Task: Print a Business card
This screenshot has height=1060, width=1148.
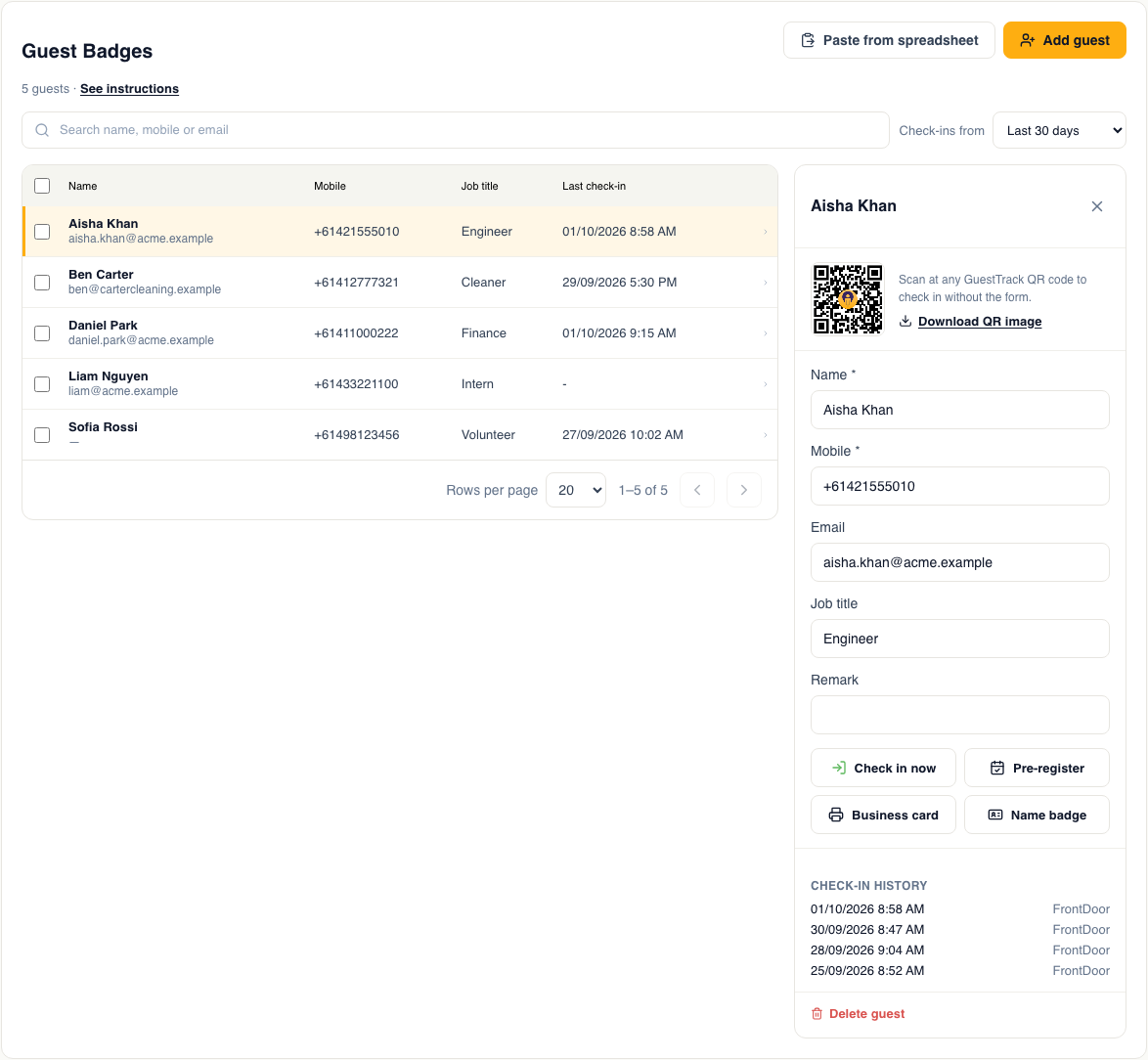Action: click(x=883, y=815)
